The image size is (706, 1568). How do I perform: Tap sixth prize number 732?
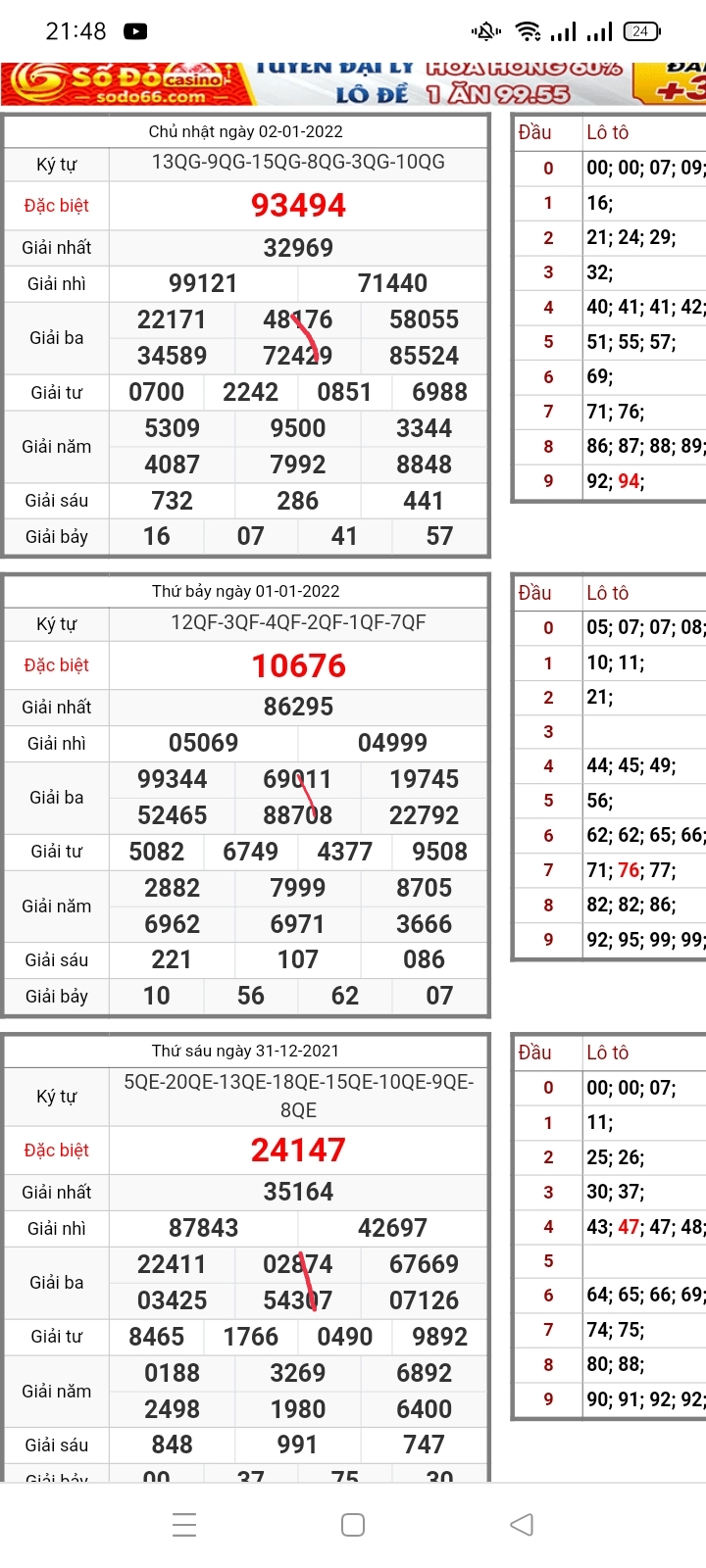tap(172, 501)
